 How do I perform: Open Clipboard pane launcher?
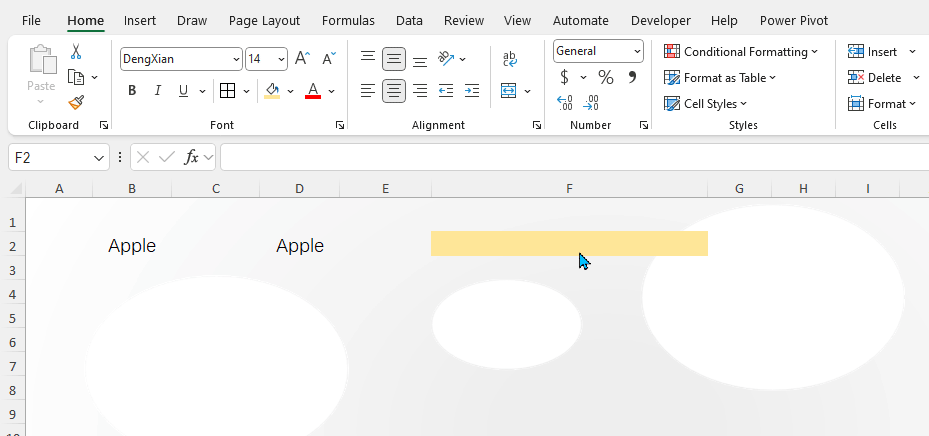click(x=104, y=125)
